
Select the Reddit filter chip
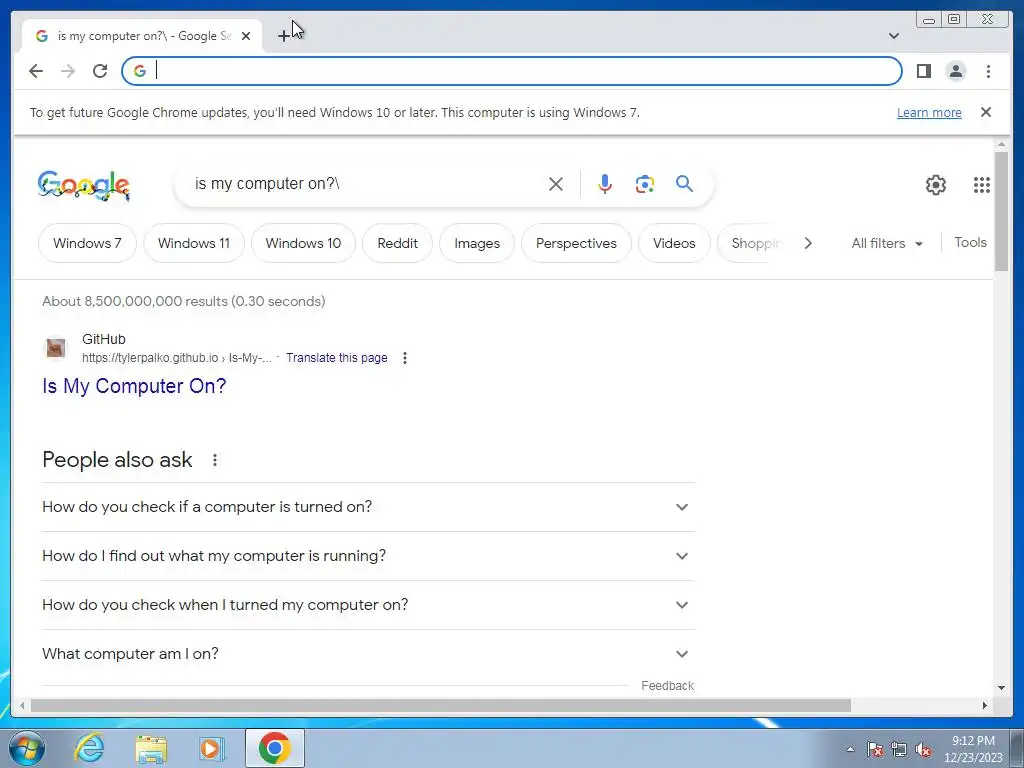(397, 243)
